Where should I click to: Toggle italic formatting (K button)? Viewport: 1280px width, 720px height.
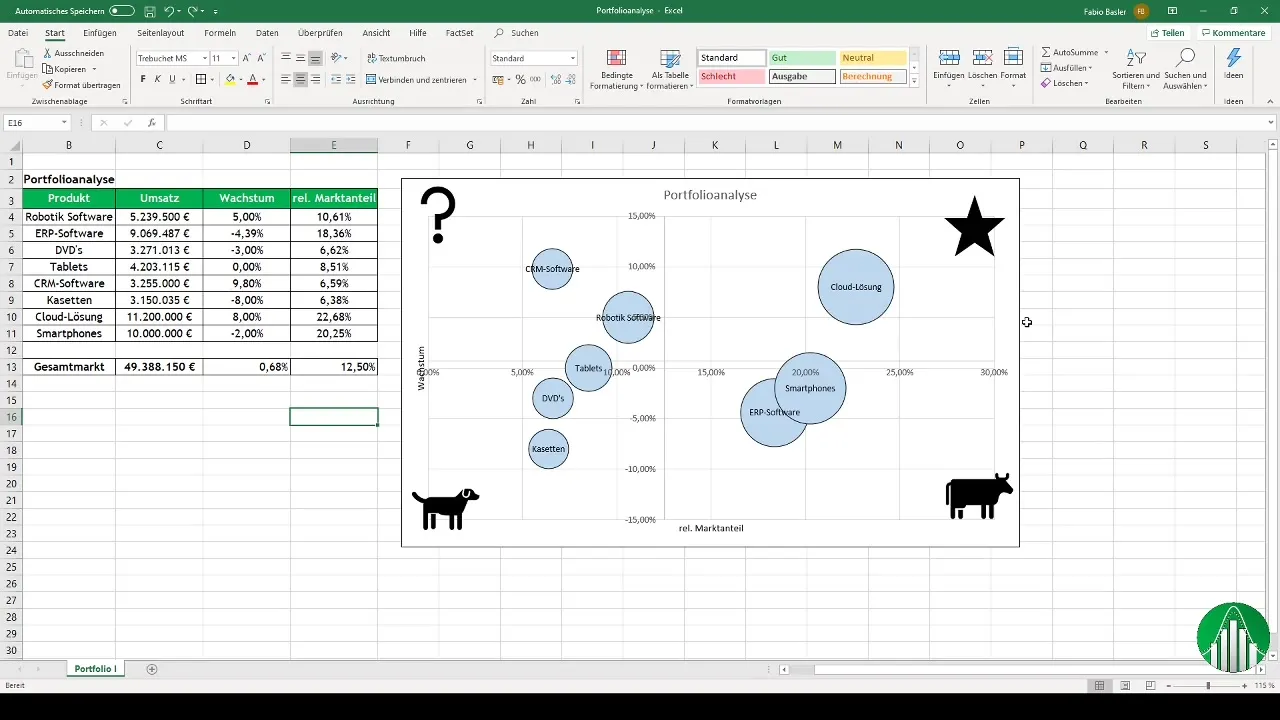pyautogui.click(x=157, y=79)
